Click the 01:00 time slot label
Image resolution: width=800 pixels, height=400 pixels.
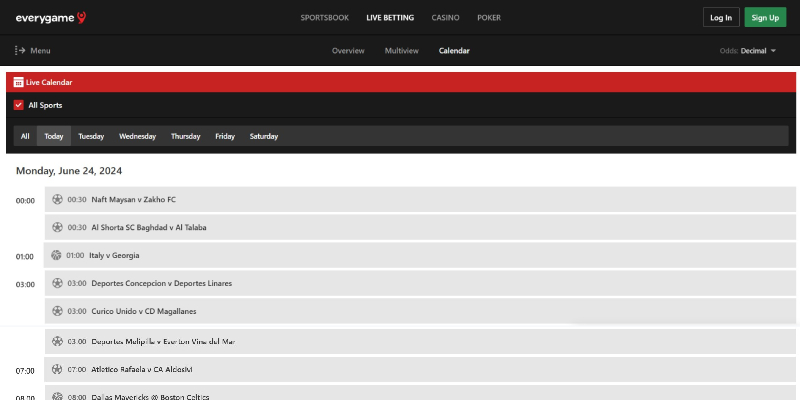[x=24, y=257]
